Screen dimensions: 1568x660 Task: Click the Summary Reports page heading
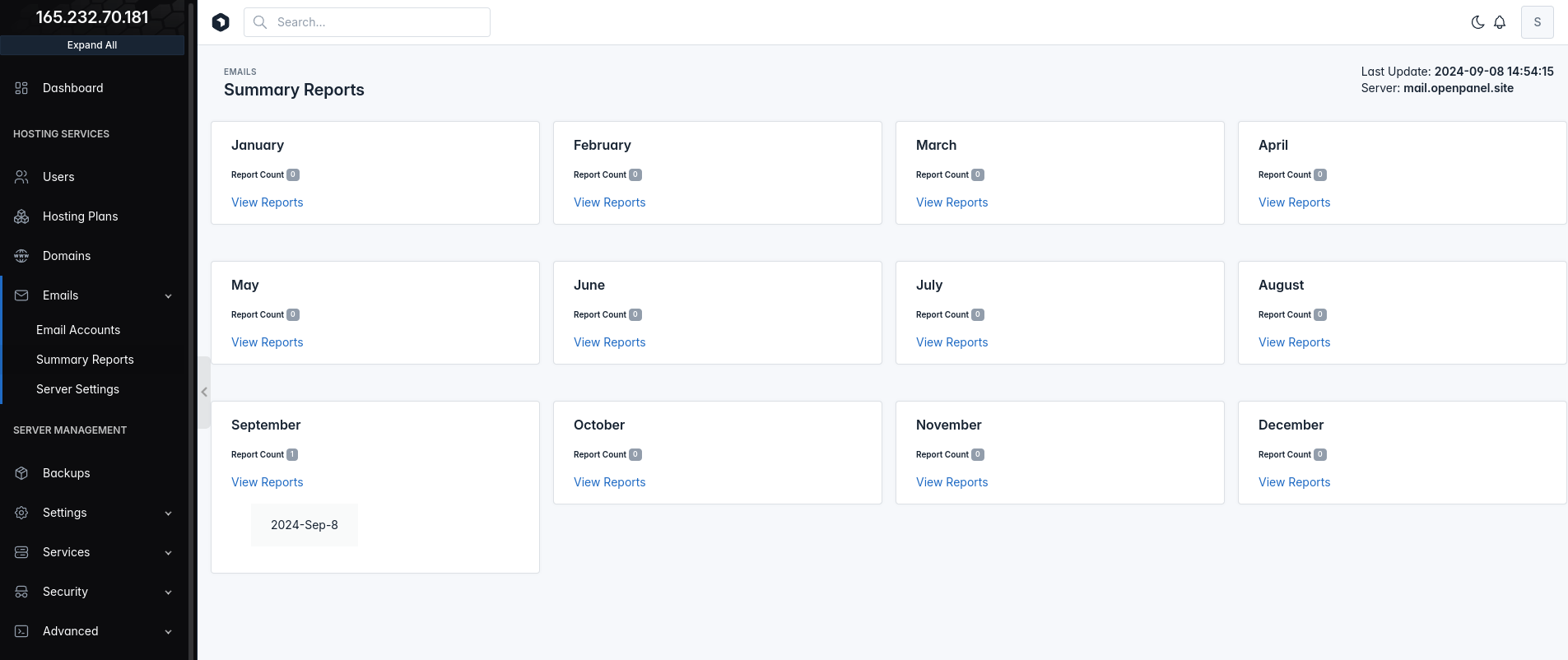pos(294,90)
